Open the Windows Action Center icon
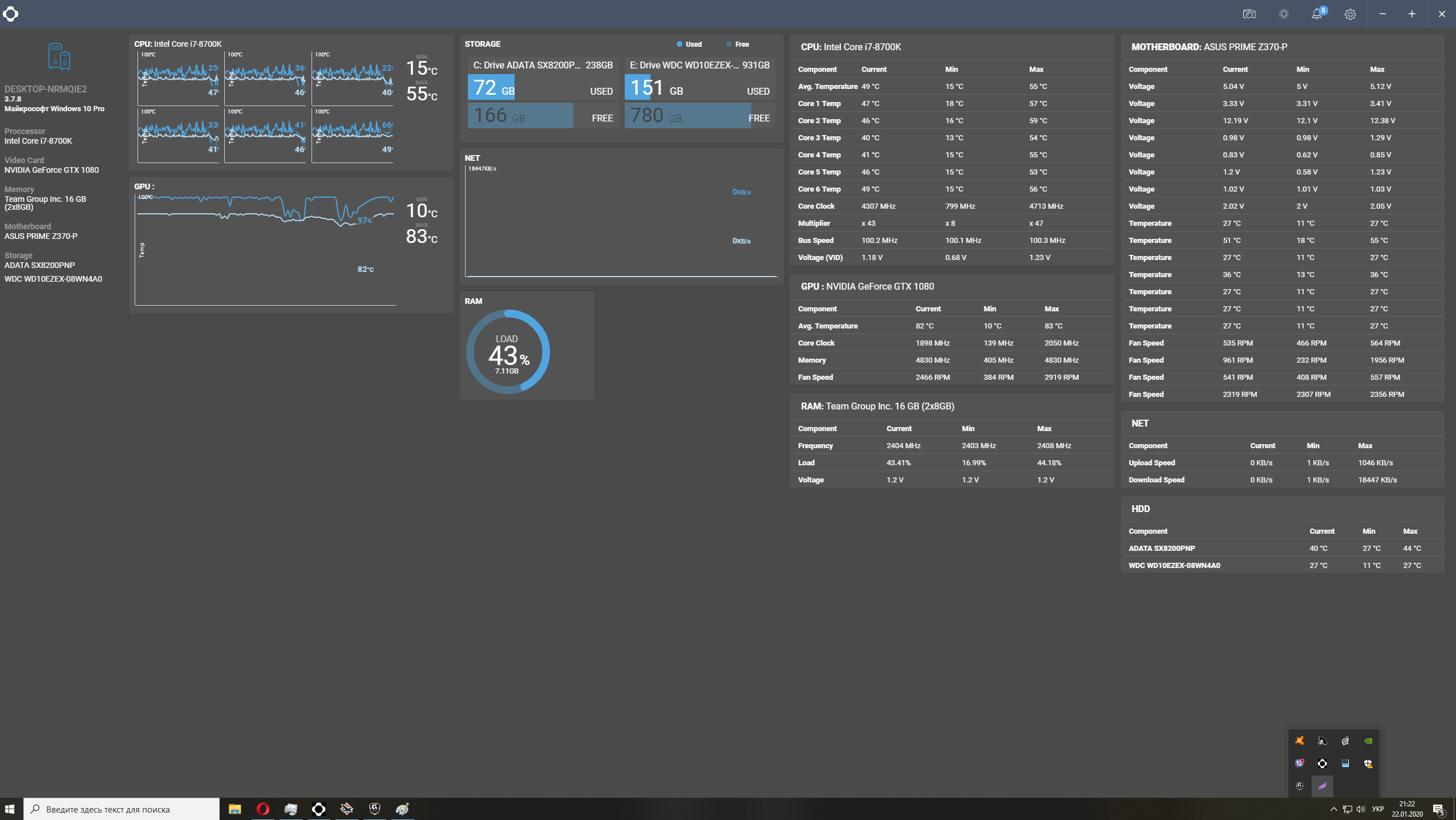 1438,809
